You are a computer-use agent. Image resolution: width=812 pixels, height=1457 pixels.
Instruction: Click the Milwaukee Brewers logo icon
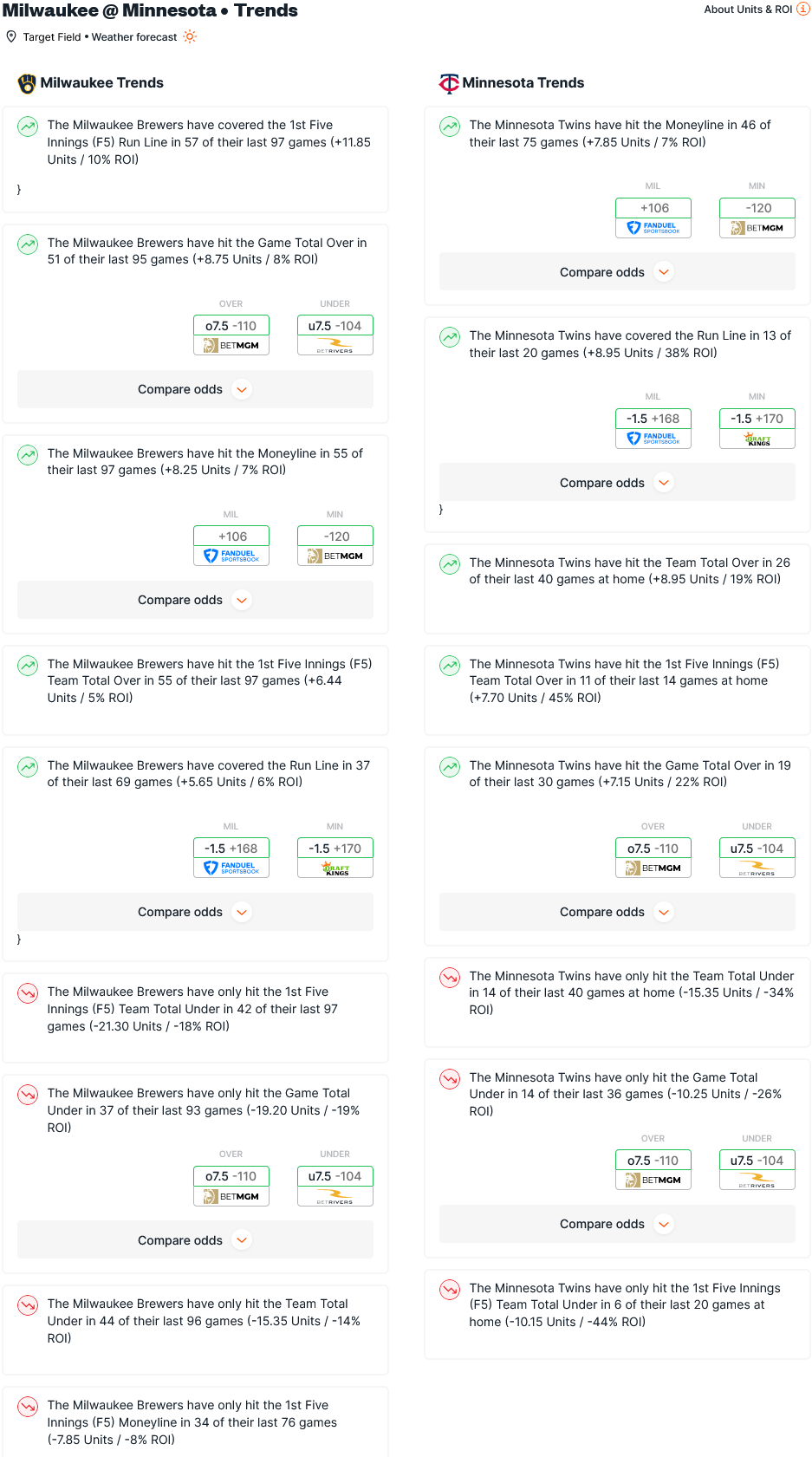[x=27, y=83]
